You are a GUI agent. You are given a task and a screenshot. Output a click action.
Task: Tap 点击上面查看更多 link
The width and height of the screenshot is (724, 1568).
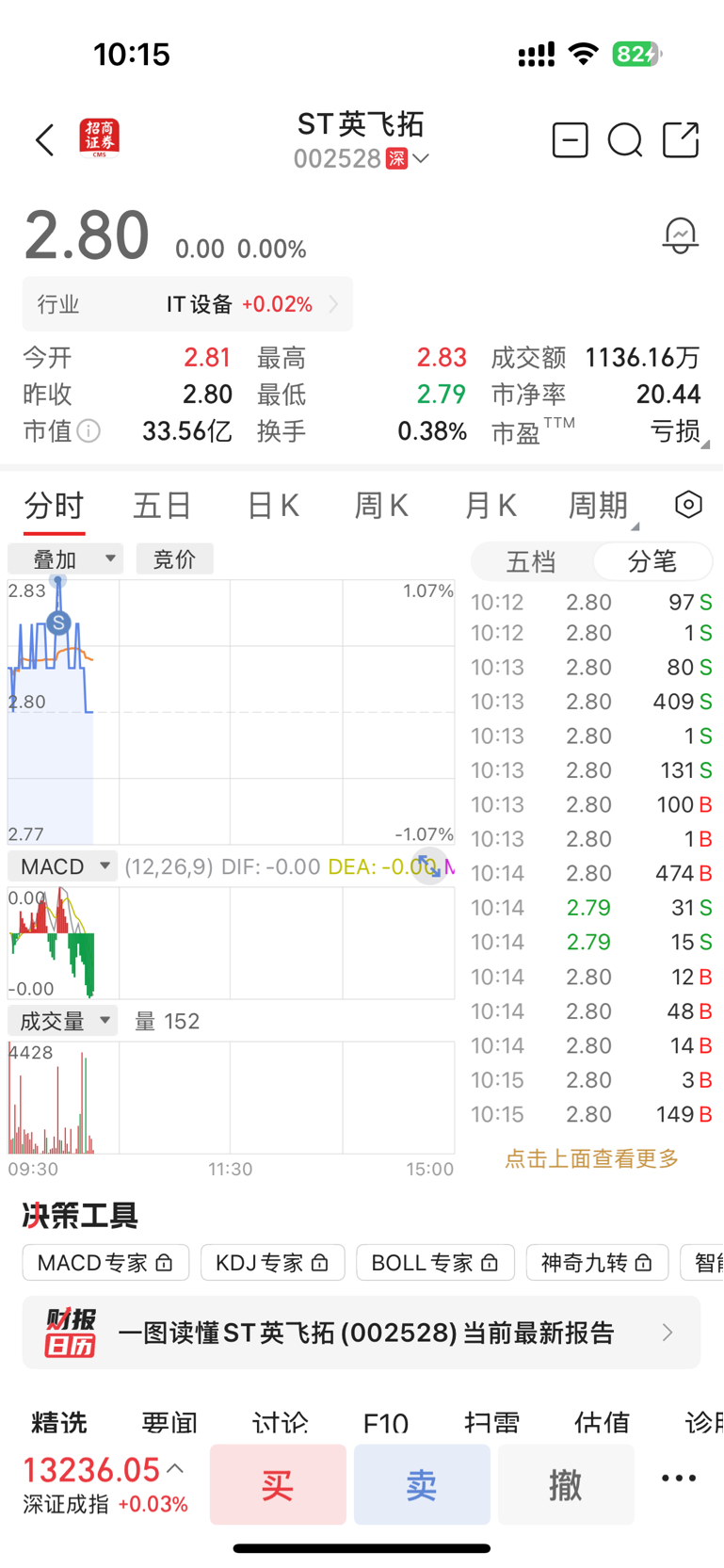point(591,1158)
